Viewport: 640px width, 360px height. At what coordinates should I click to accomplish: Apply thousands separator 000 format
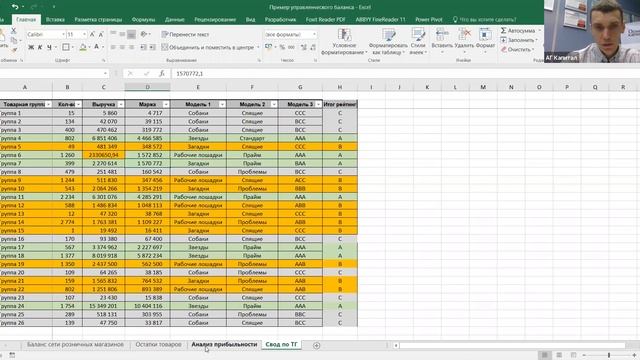[x=291, y=47]
